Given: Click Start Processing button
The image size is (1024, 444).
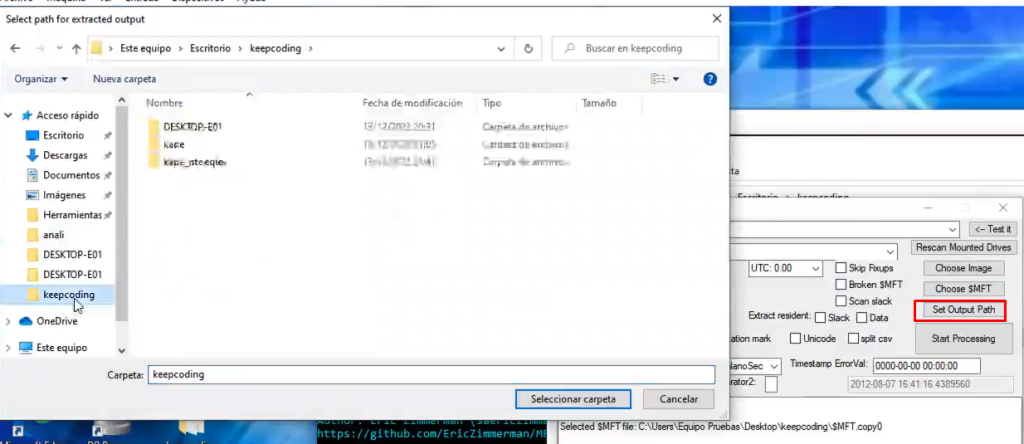Looking at the screenshot, I should tap(963, 339).
